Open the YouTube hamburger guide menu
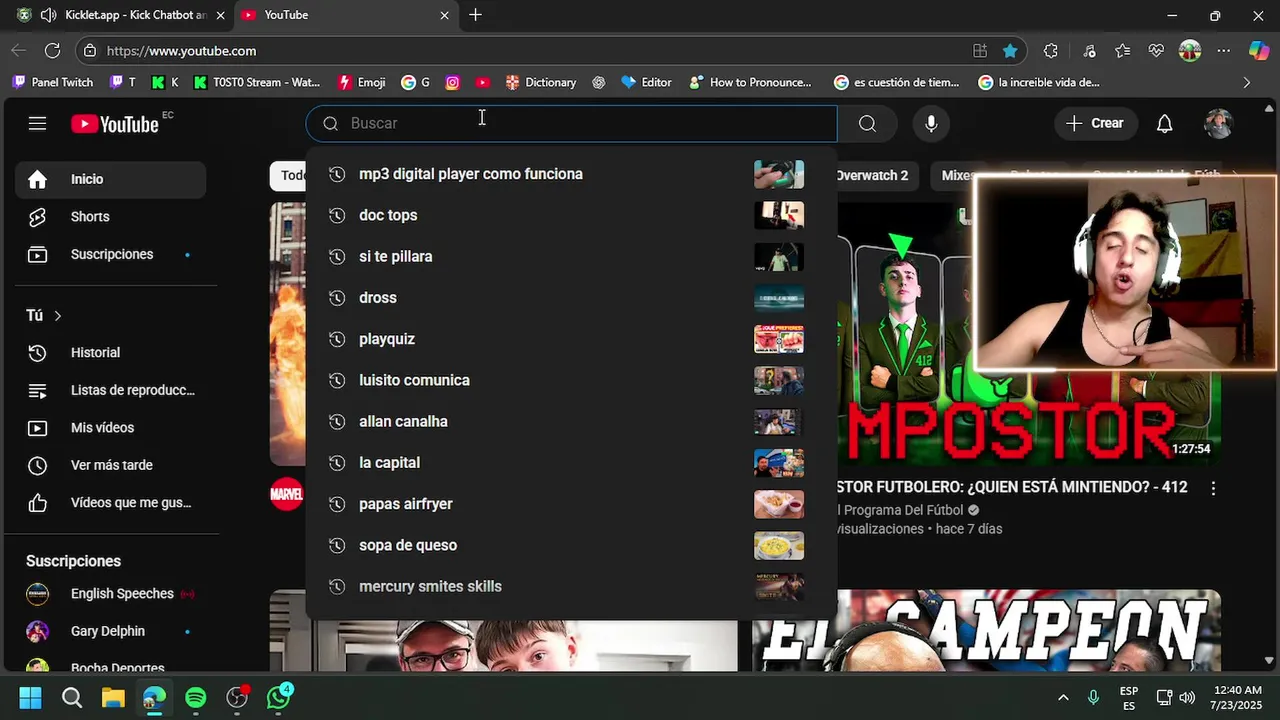This screenshot has width=1280, height=720. click(37, 123)
